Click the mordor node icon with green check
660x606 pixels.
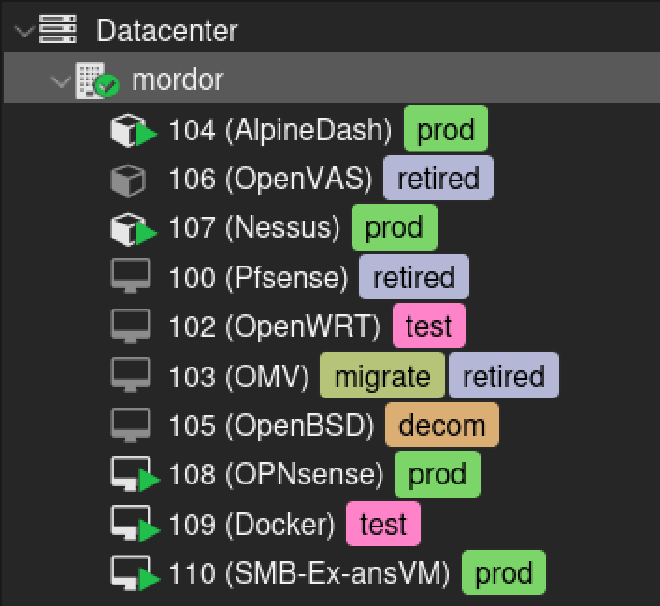coord(97,80)
